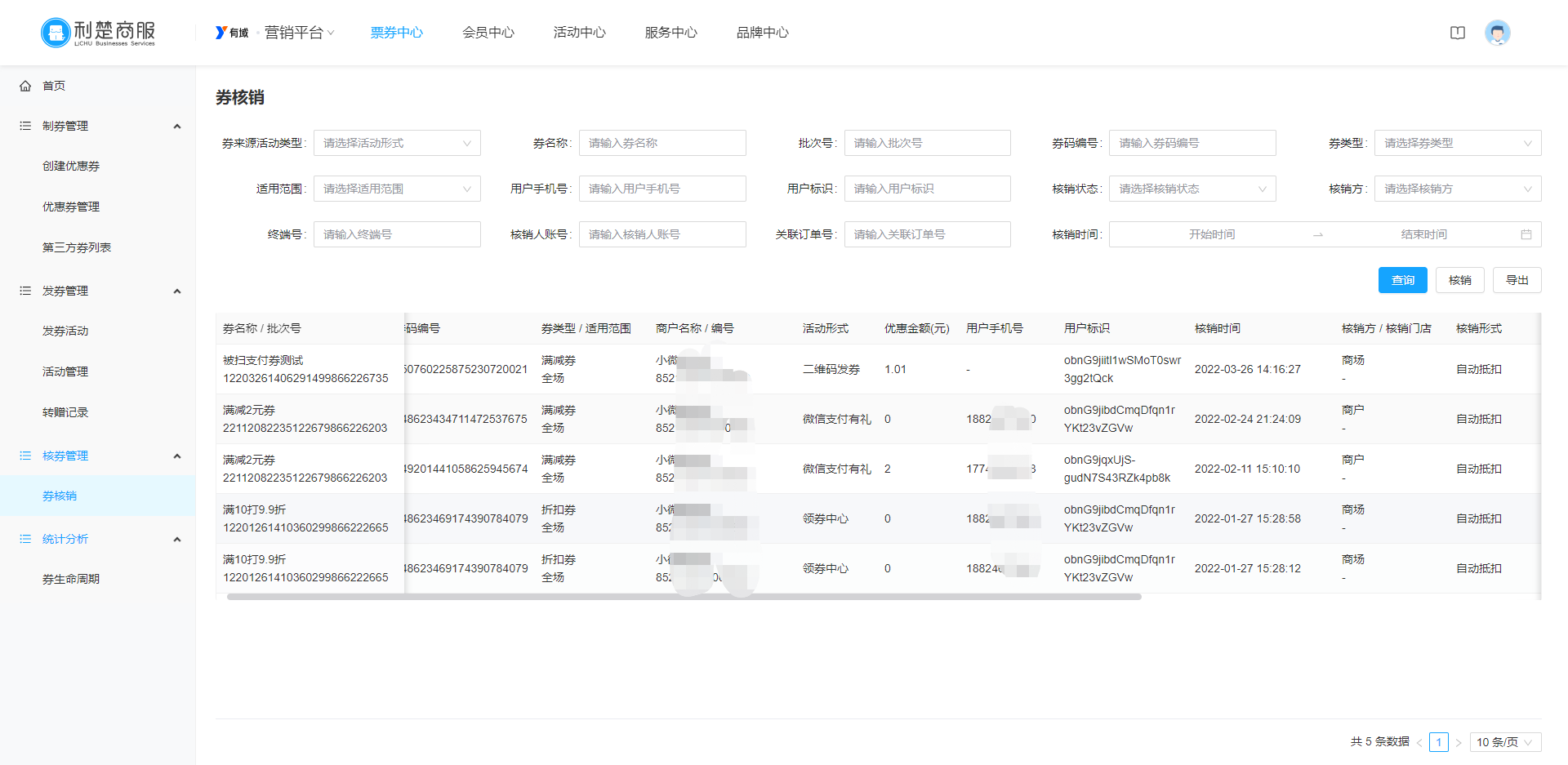Open the 核销状态 dropdown

tap(1192, 189)
